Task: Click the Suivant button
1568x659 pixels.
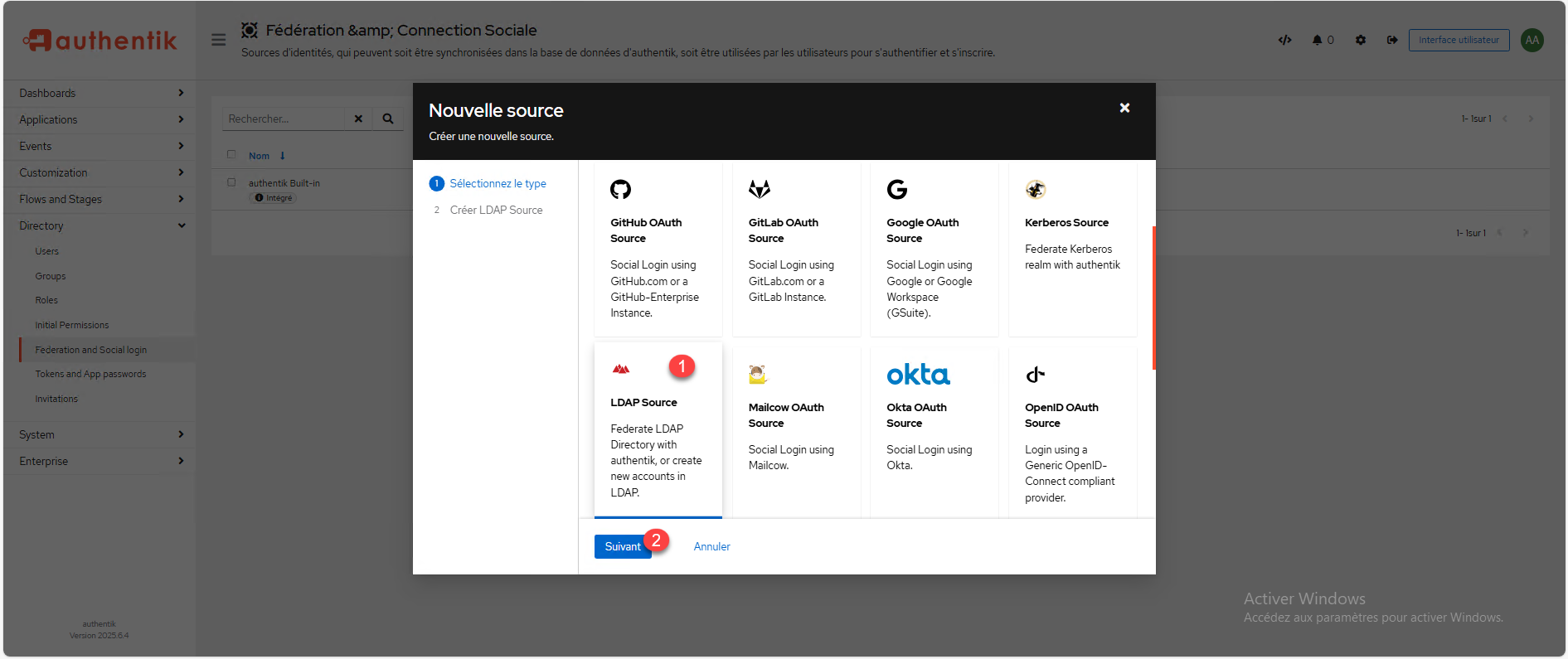Action: click(x=622, y=546)
